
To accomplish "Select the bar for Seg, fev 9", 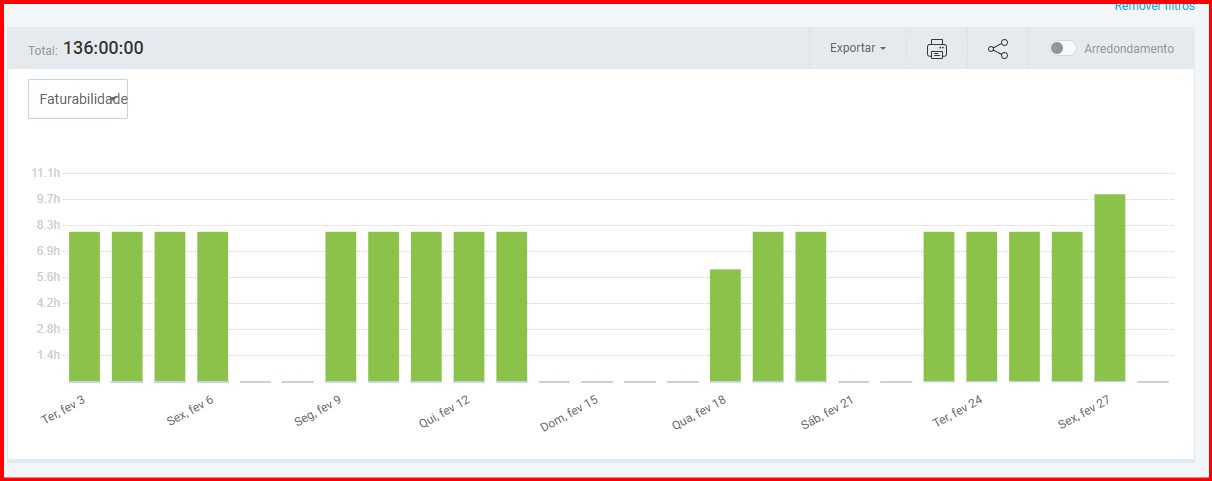I will point(341,306).
